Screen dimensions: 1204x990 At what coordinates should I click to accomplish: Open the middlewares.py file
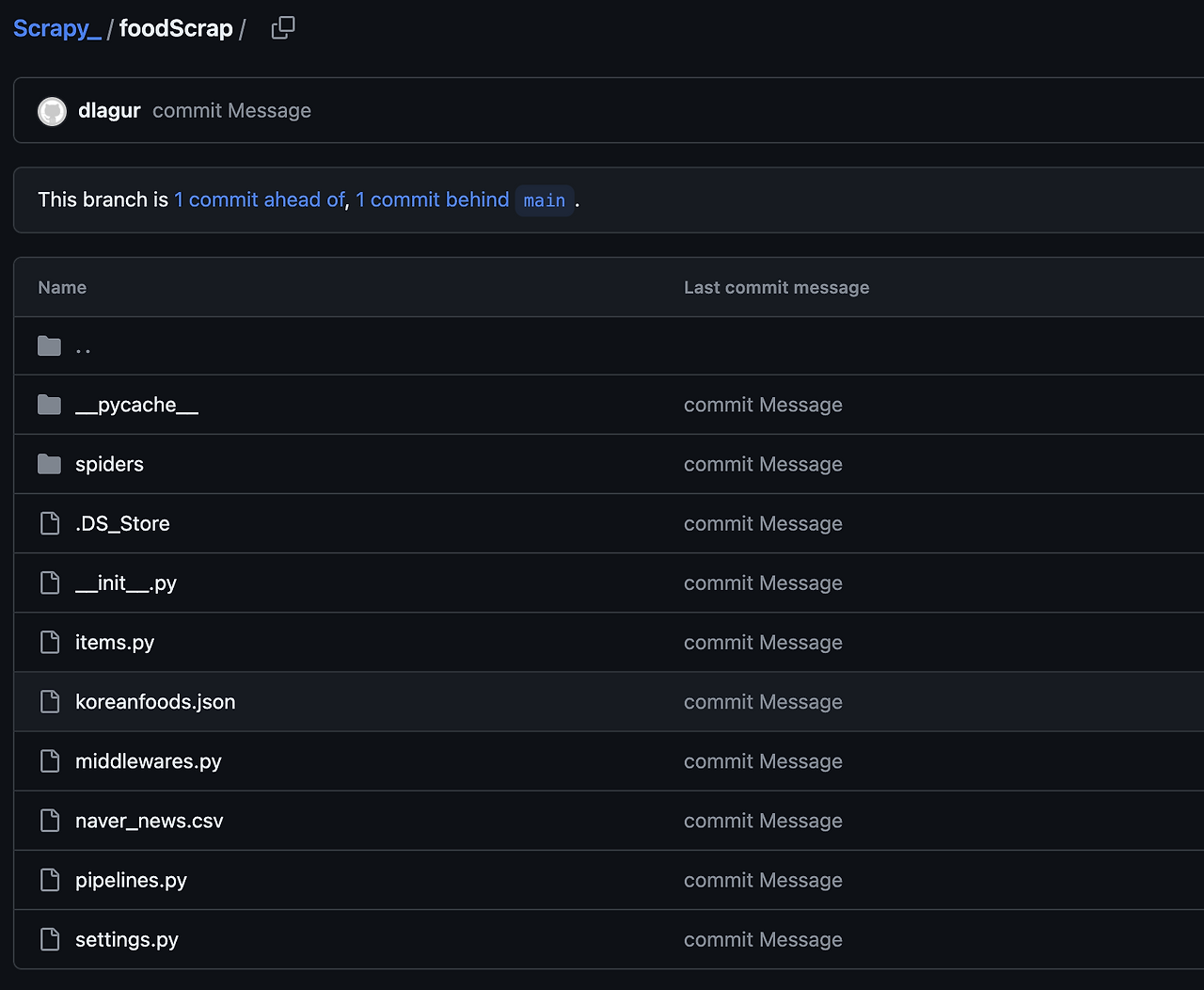coord(149,761)
